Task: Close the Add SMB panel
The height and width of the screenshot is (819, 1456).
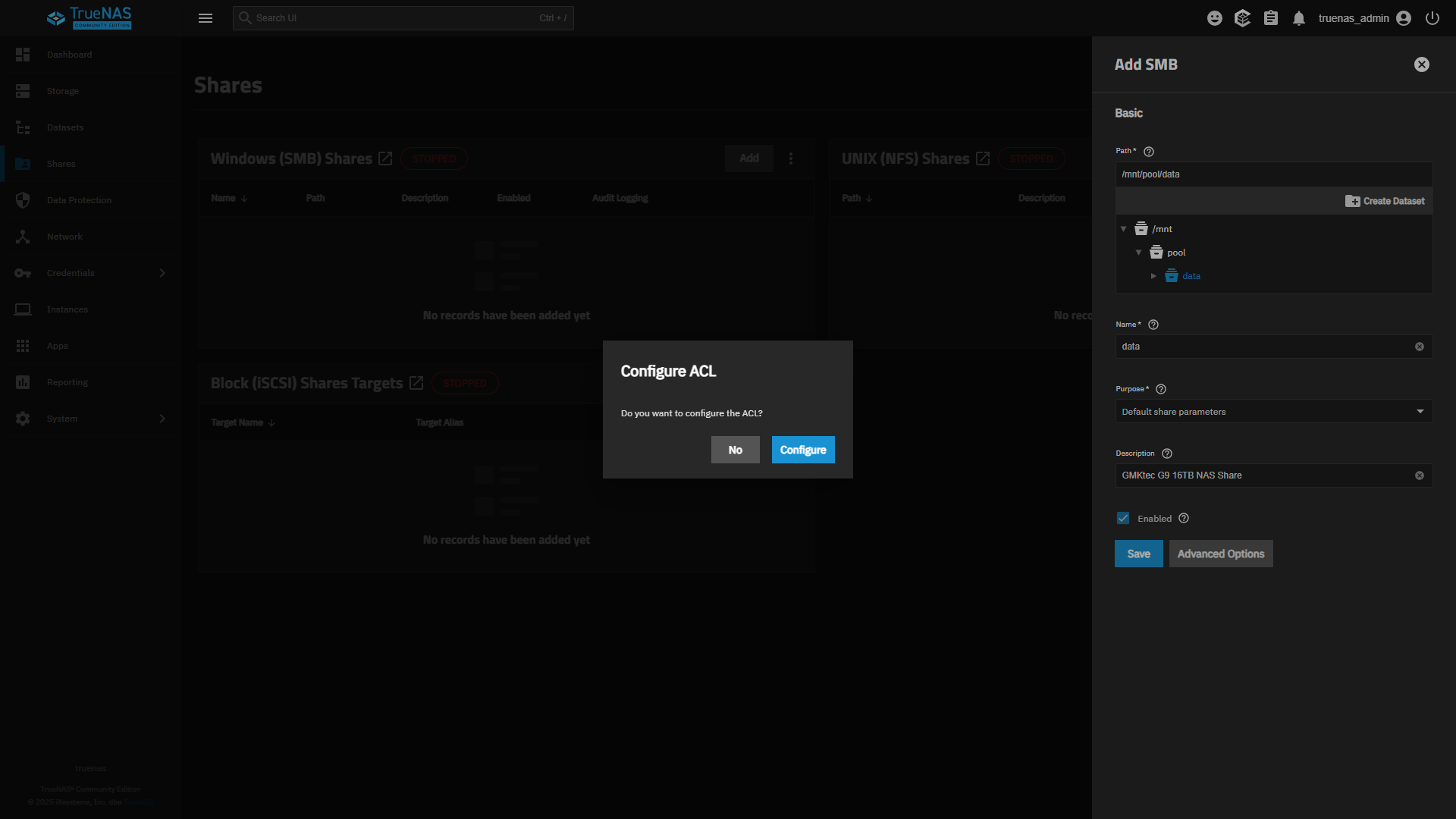Action: point(1422,64)
